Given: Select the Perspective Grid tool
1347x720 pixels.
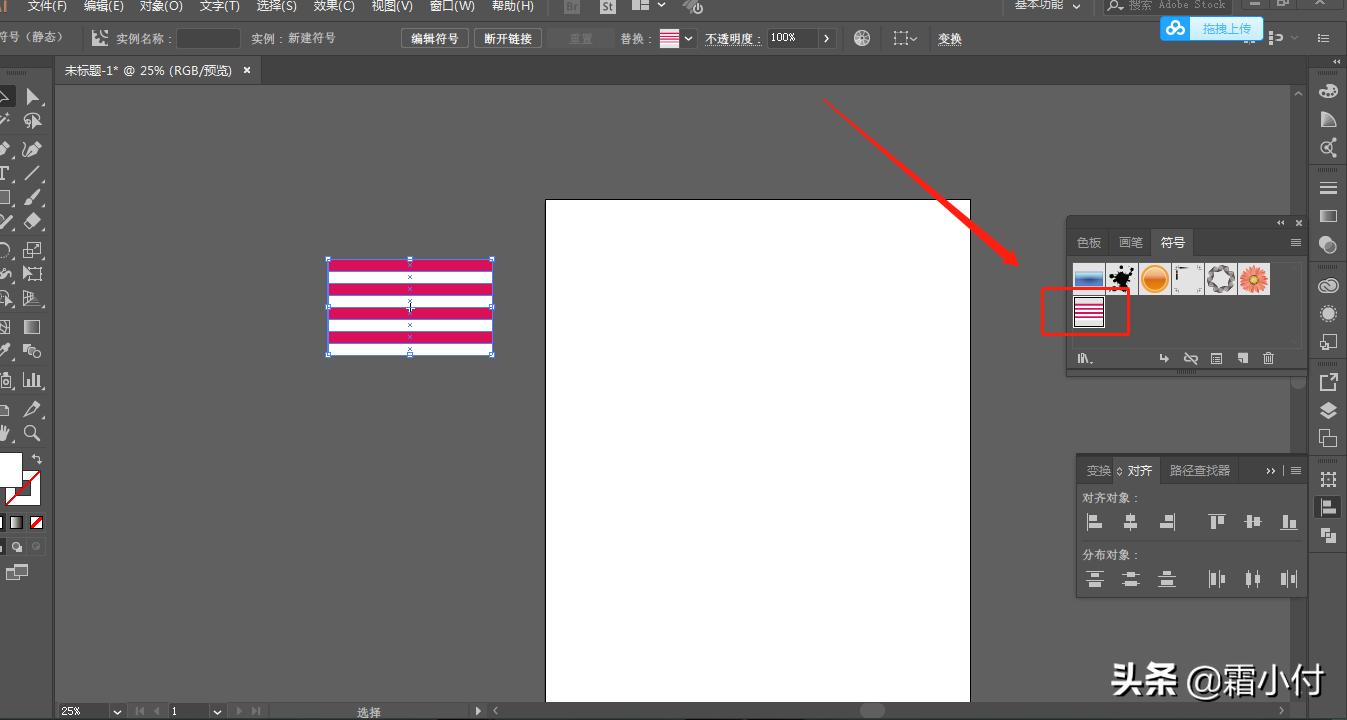Looking at the screenshot, I should pyautogui.click(x=33, y=298).
